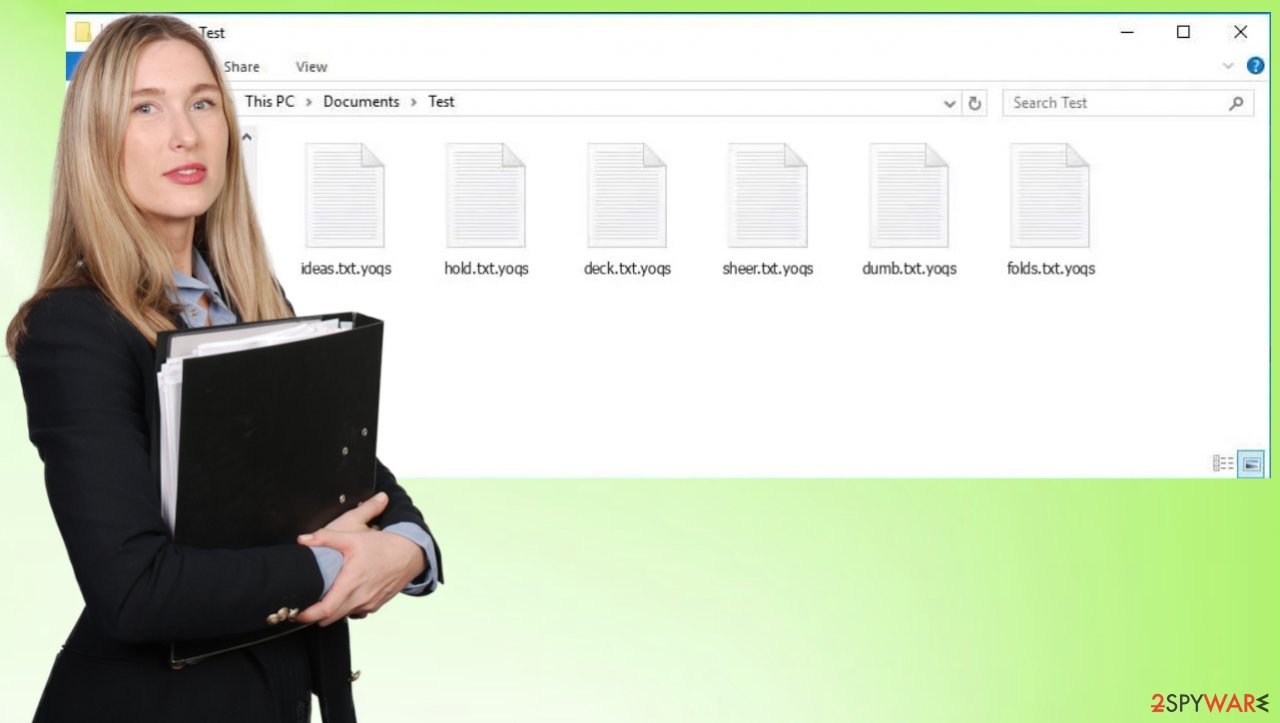Click the dumb.txt.yoqs file name
Screen dimensions: 1280x723
click(909, 269)
